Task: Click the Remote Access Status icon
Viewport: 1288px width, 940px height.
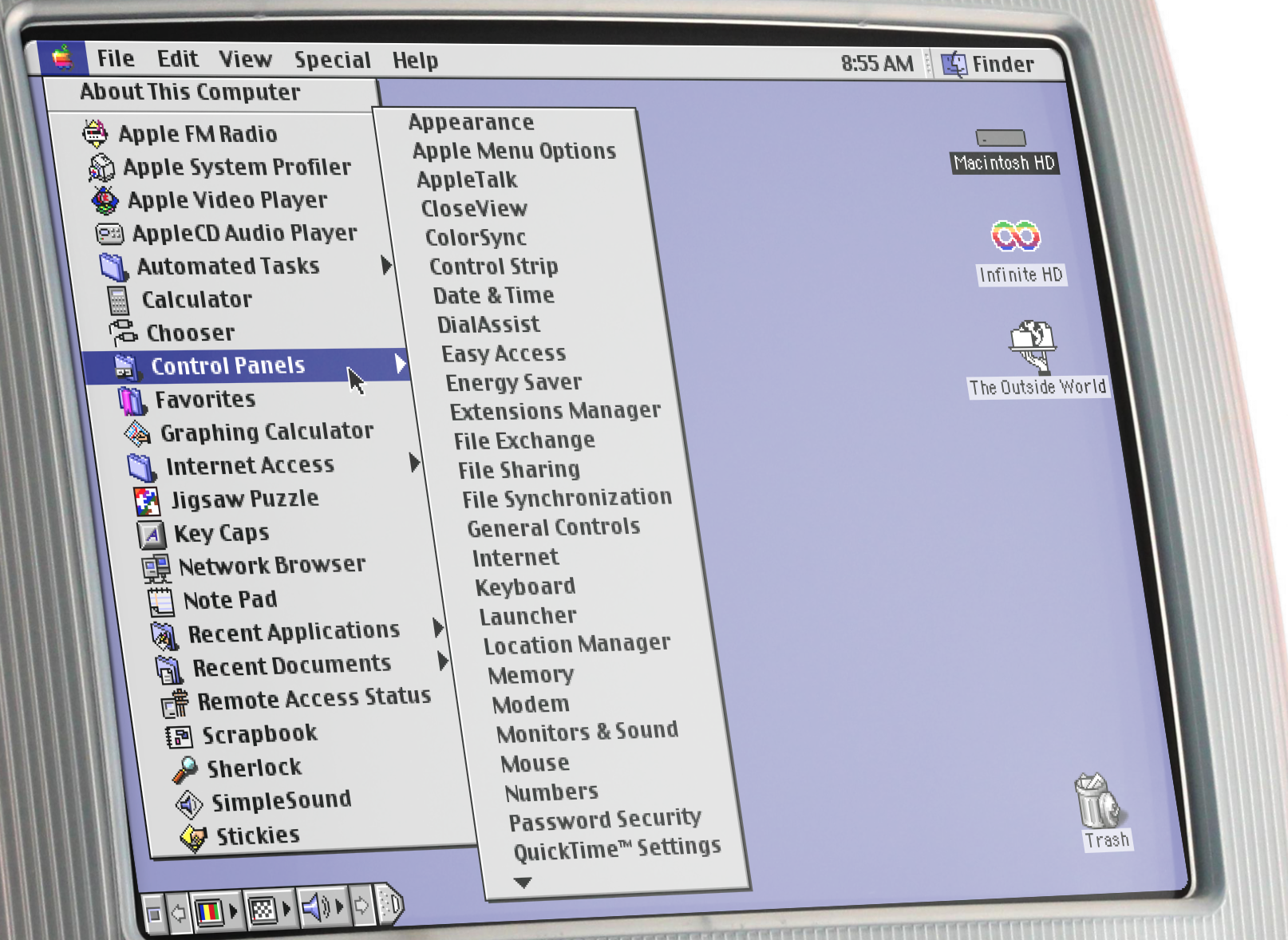Action: 174,703
